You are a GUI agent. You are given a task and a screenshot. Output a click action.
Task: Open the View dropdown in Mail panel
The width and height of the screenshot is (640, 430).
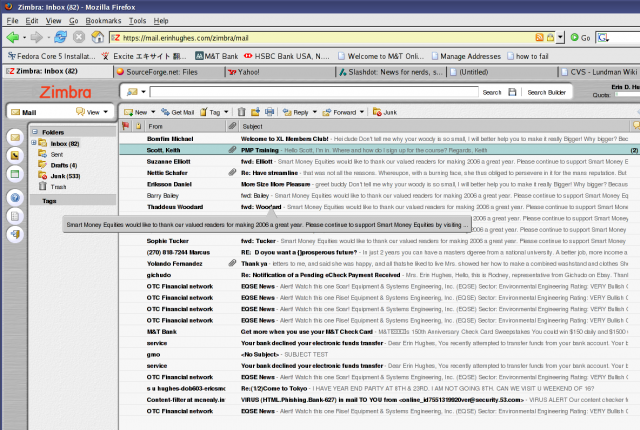(x=106, y=112)
